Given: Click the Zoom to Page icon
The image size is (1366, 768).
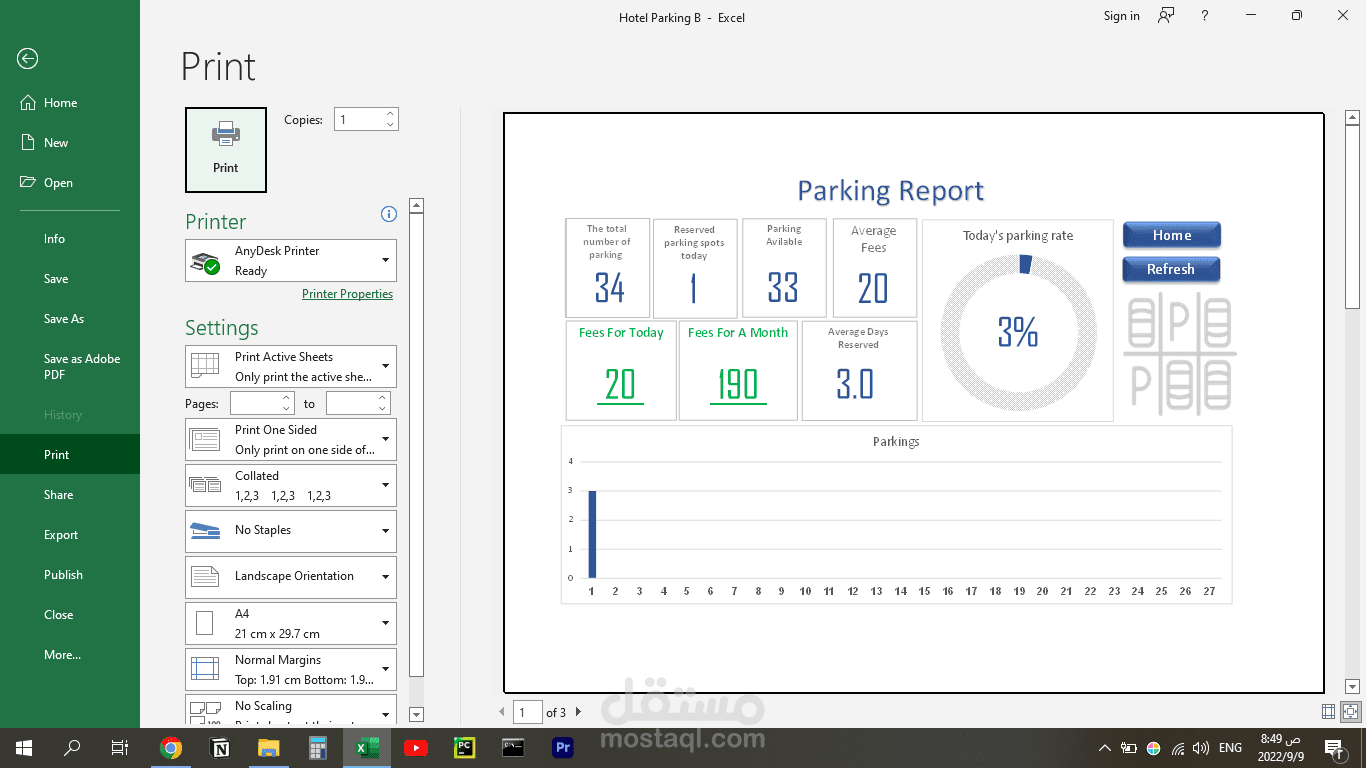Looking at the screenshot, I should (x=1351, y=712).
